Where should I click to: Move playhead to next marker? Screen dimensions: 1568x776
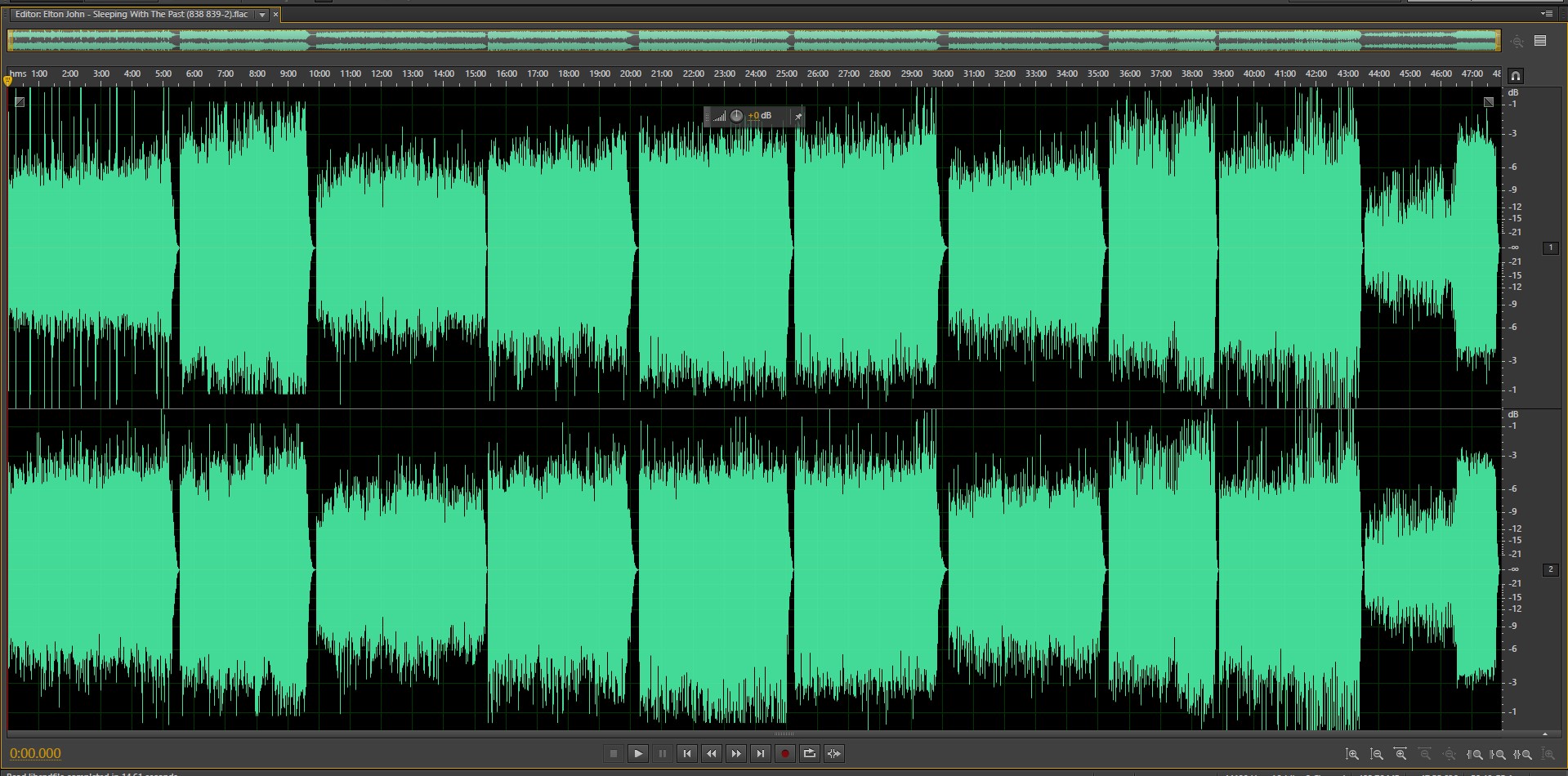(761, 754)
